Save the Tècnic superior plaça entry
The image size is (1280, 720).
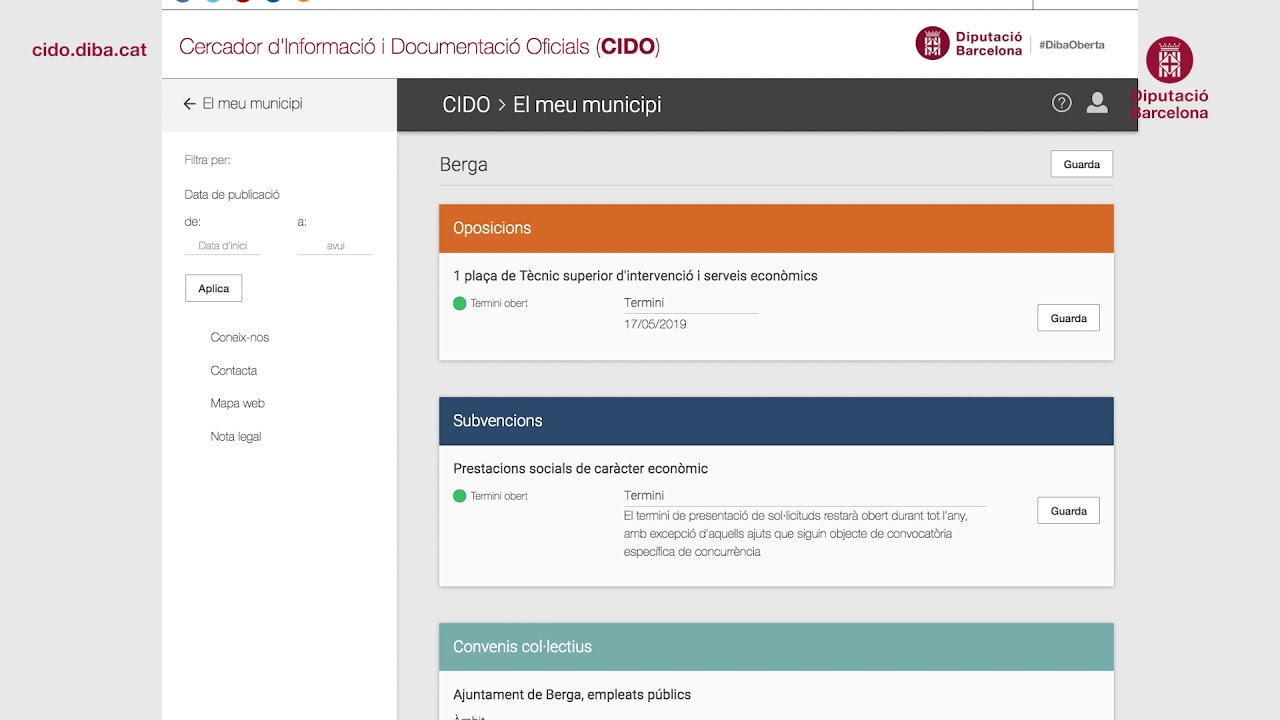1068,318
